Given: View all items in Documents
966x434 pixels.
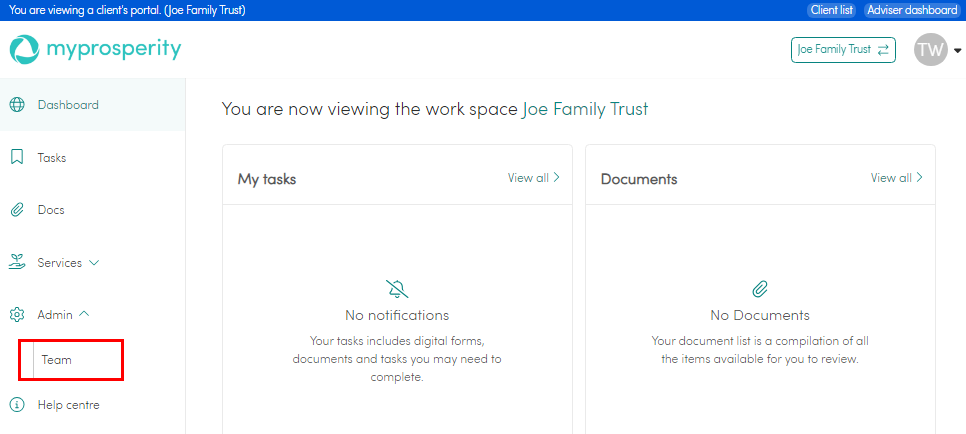Looking at the screenshot, I should pyautogui.click(x=896, y=178).
